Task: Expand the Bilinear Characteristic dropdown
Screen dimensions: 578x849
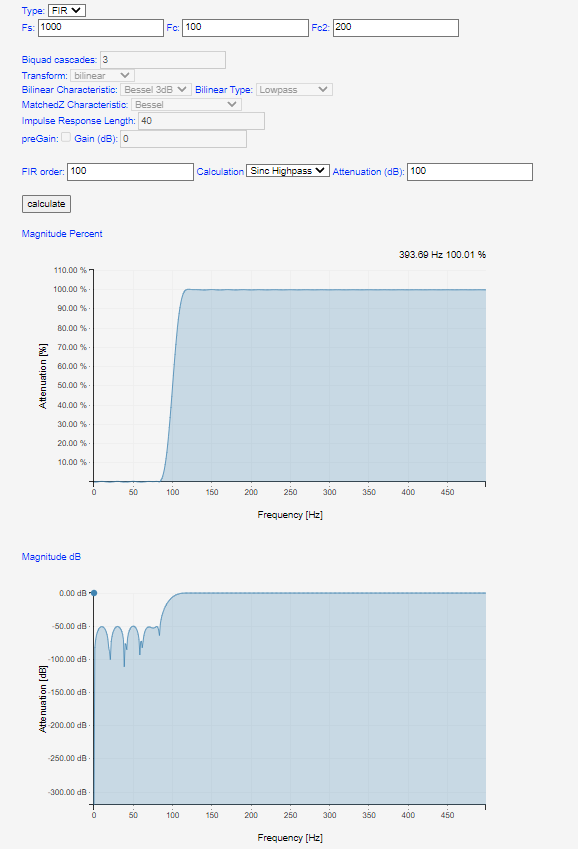Action: [x=156, y=89]
